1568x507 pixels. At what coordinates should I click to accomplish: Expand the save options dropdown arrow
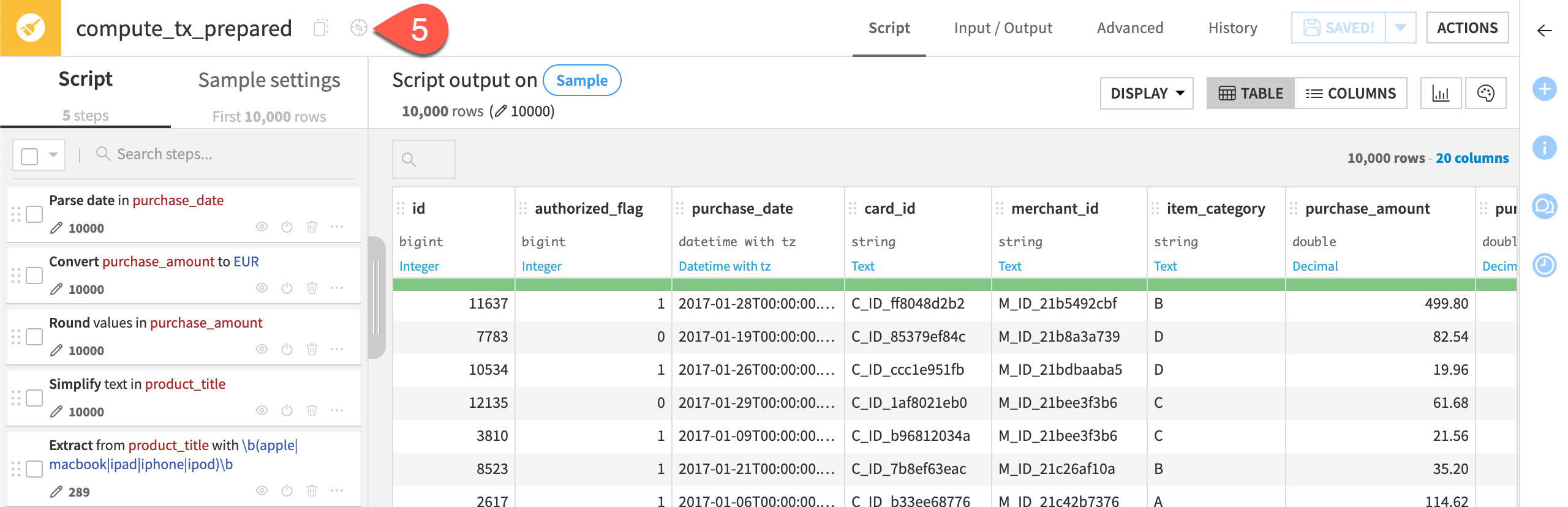coord(1400,28)
